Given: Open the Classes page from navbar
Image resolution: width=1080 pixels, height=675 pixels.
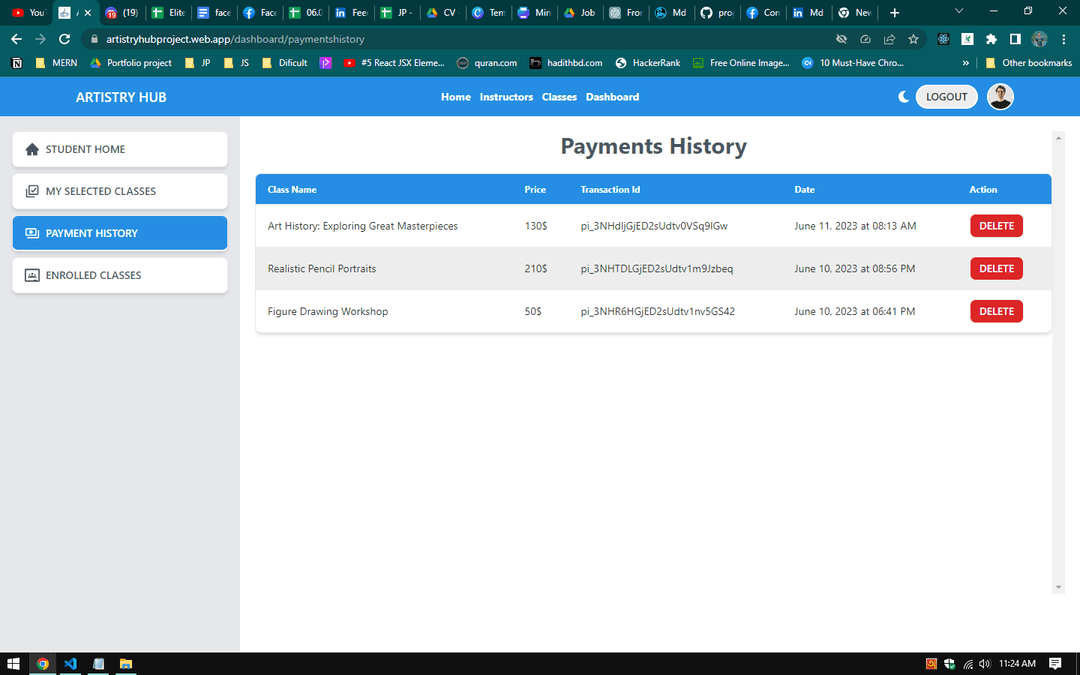Looking at the screenshot, I should tap(559, 97).
